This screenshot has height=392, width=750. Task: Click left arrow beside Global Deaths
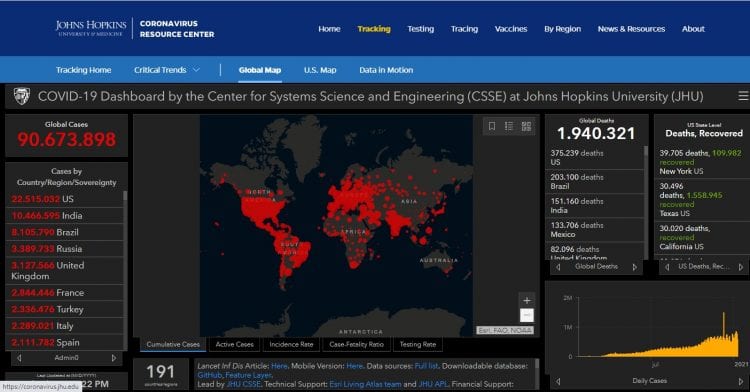pos(558,267)
